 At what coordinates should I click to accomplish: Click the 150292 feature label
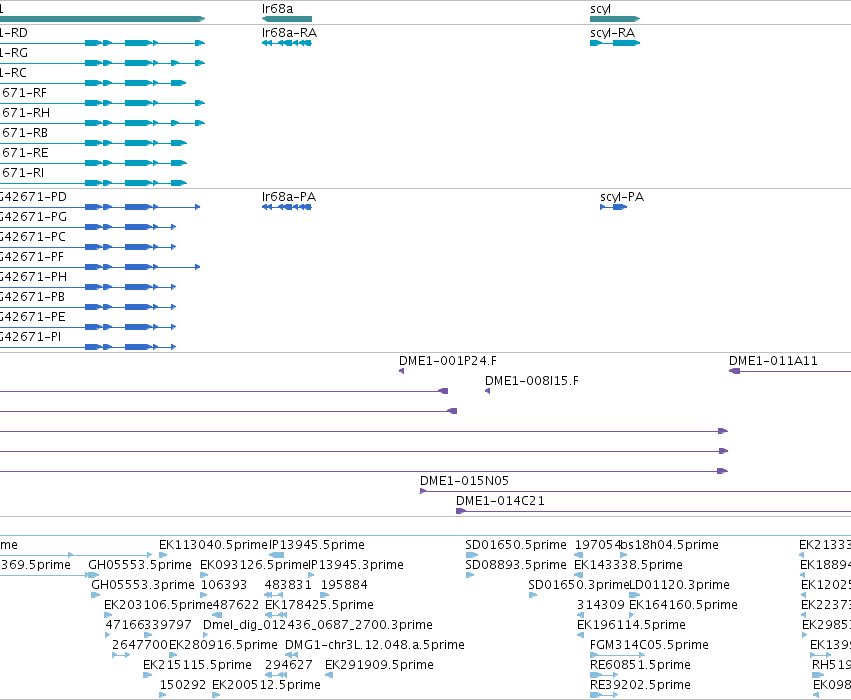pyautogui.click(x=183, y=685)
